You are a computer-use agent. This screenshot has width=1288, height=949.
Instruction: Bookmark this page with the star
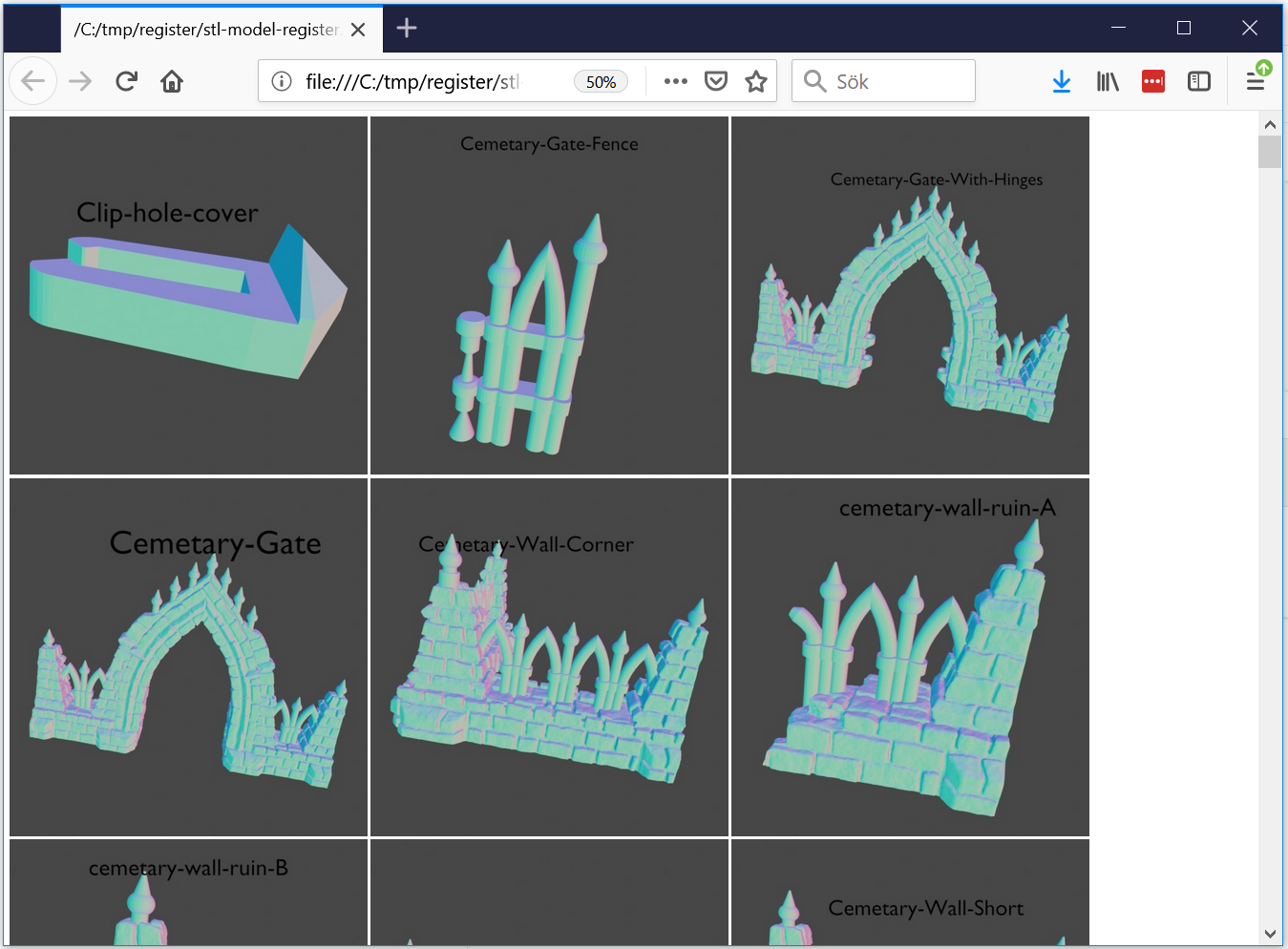[756, 81]
